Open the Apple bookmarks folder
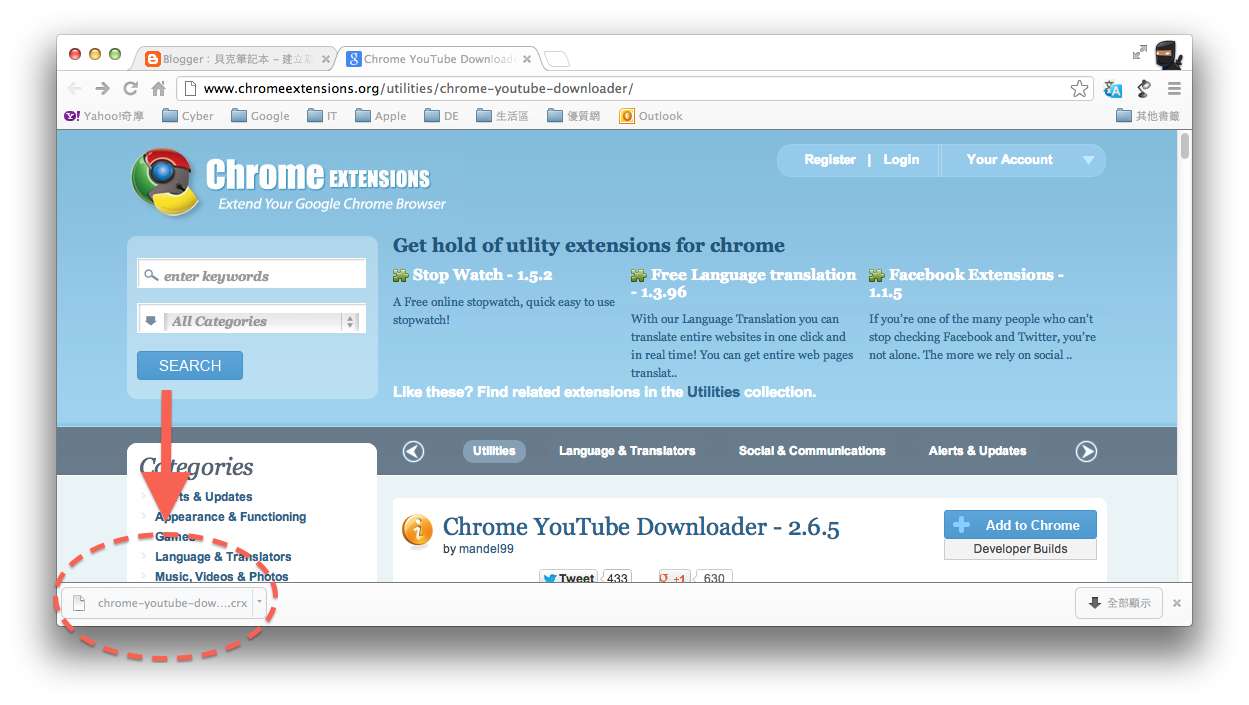The width and height of the screenshot is (1249, 705). (x=381, y=116)
